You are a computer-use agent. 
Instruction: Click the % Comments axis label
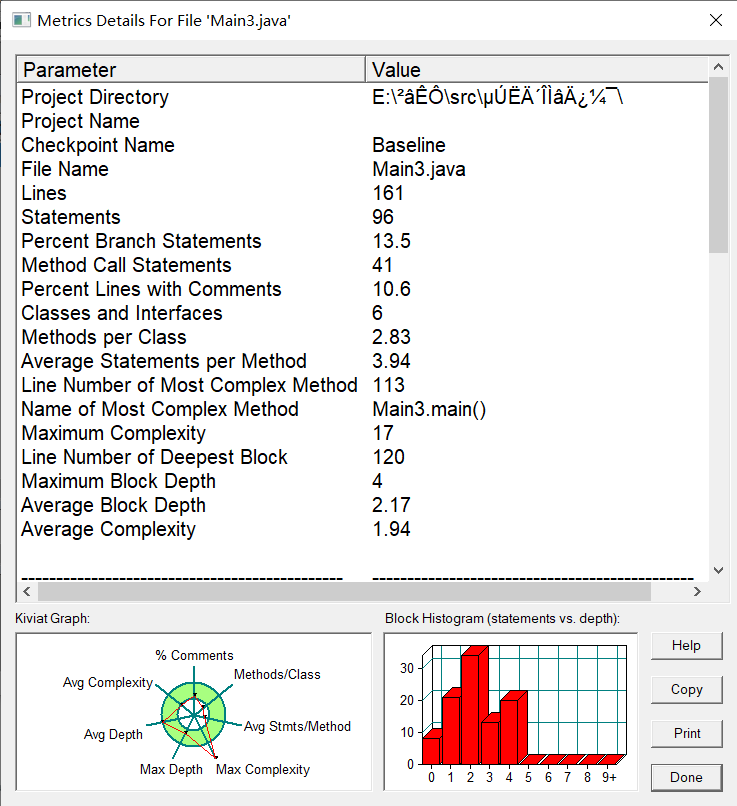click(194, 655)
